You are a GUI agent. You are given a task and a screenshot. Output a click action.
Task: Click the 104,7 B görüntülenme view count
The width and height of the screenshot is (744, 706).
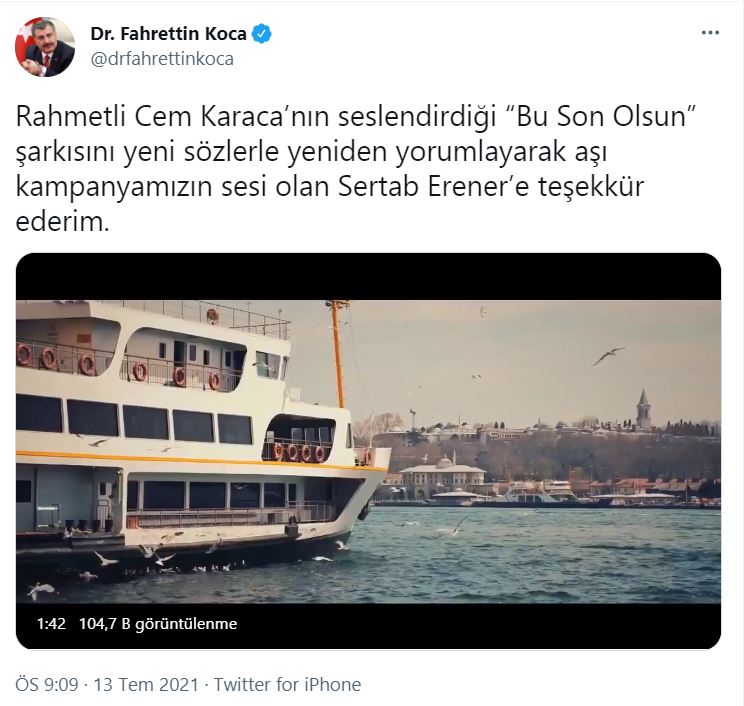pyautogui.click(x=158, y=623)
